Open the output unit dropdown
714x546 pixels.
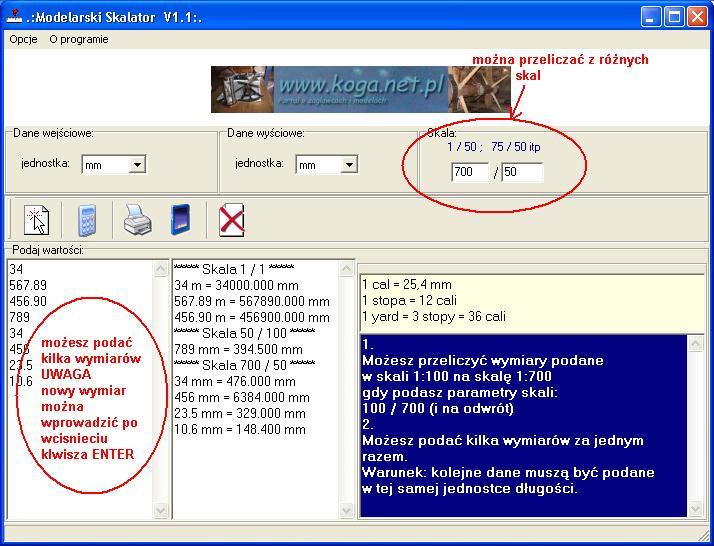coord(350,165)
